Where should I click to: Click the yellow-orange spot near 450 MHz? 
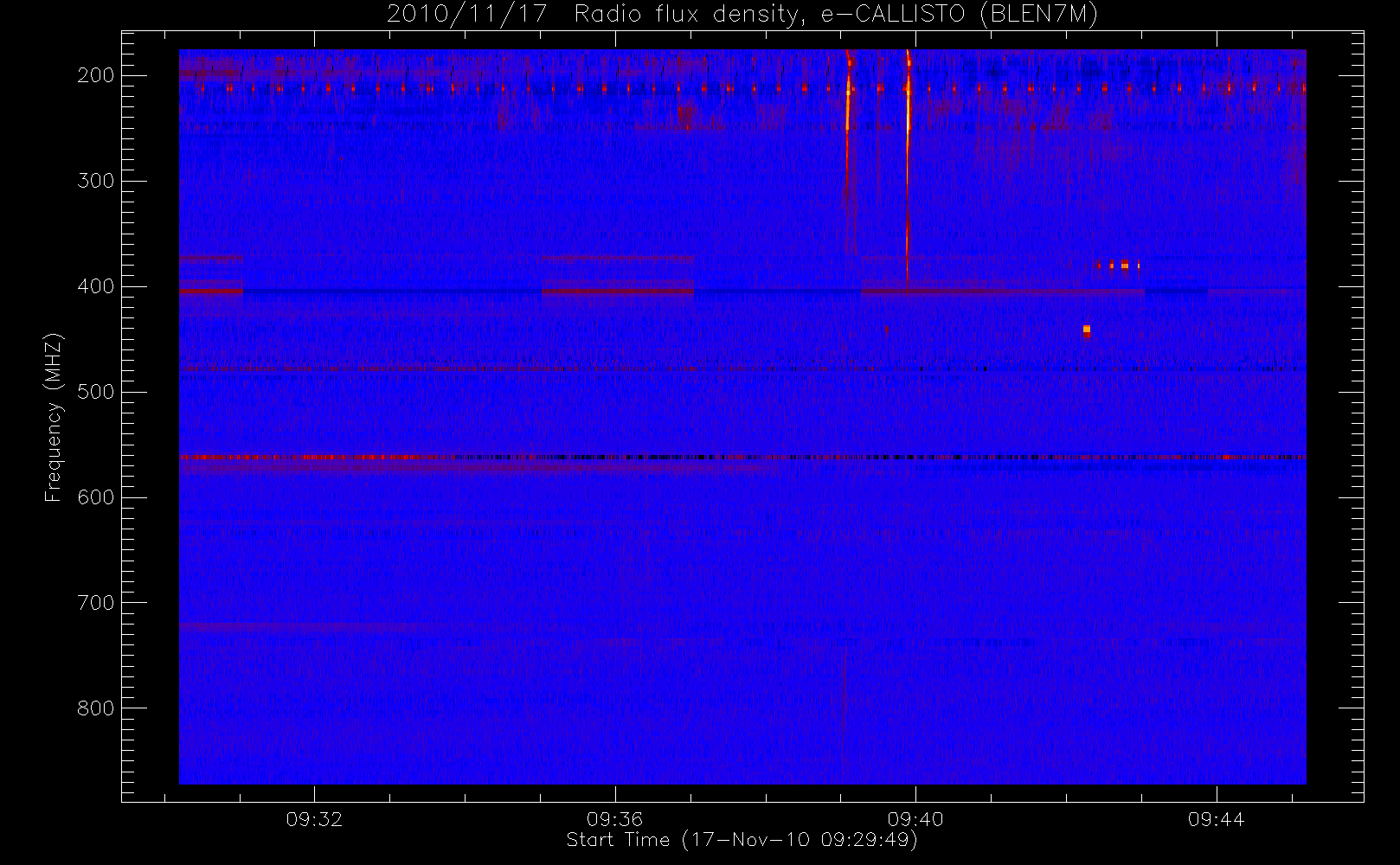[1087, 330]
